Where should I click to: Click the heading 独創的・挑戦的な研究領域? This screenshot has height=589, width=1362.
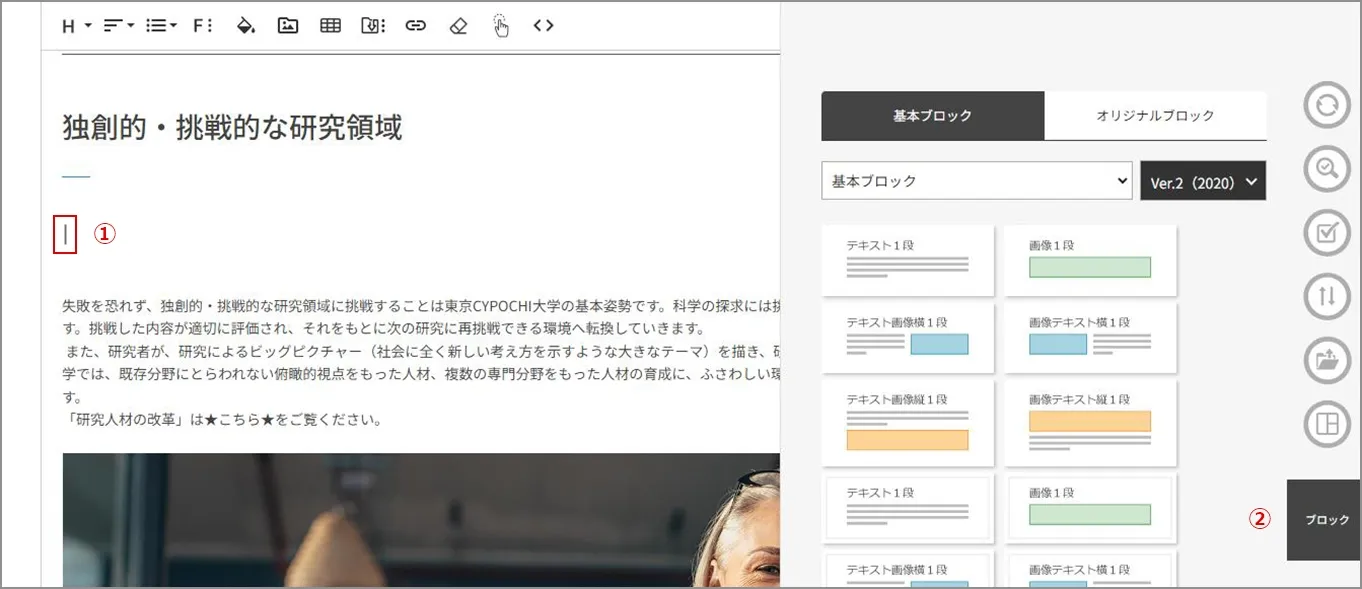tap(232, 127)
